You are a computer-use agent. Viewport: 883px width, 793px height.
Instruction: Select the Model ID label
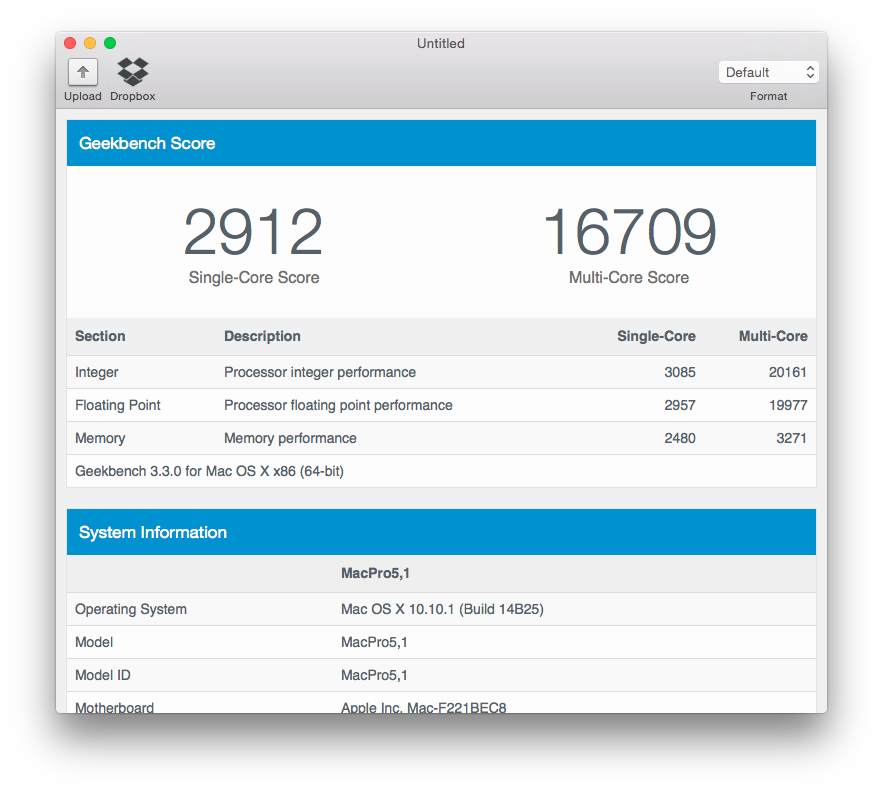(x=103, y=675)
